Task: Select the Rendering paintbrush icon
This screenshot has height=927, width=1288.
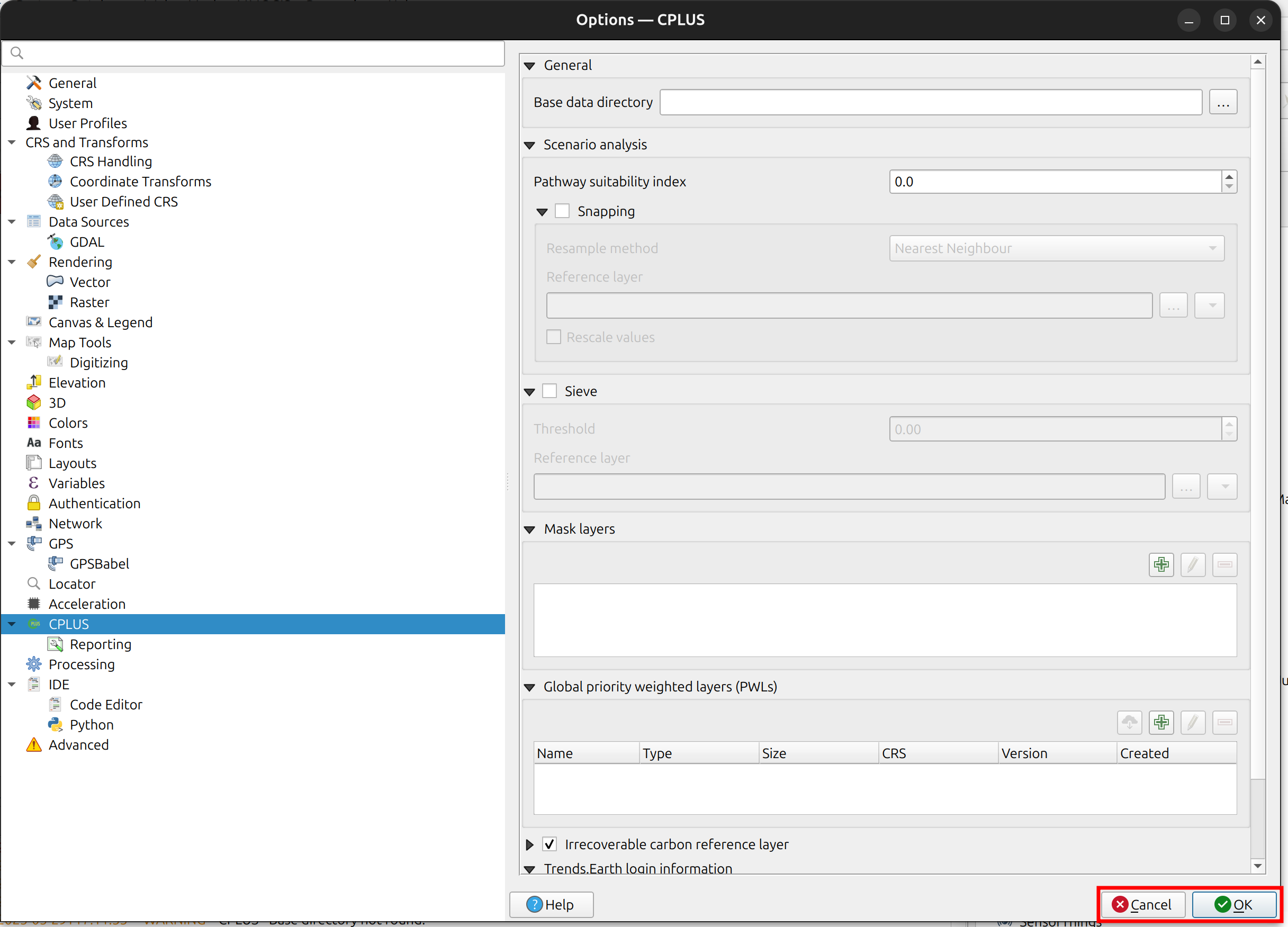Action: coord(34,262)
